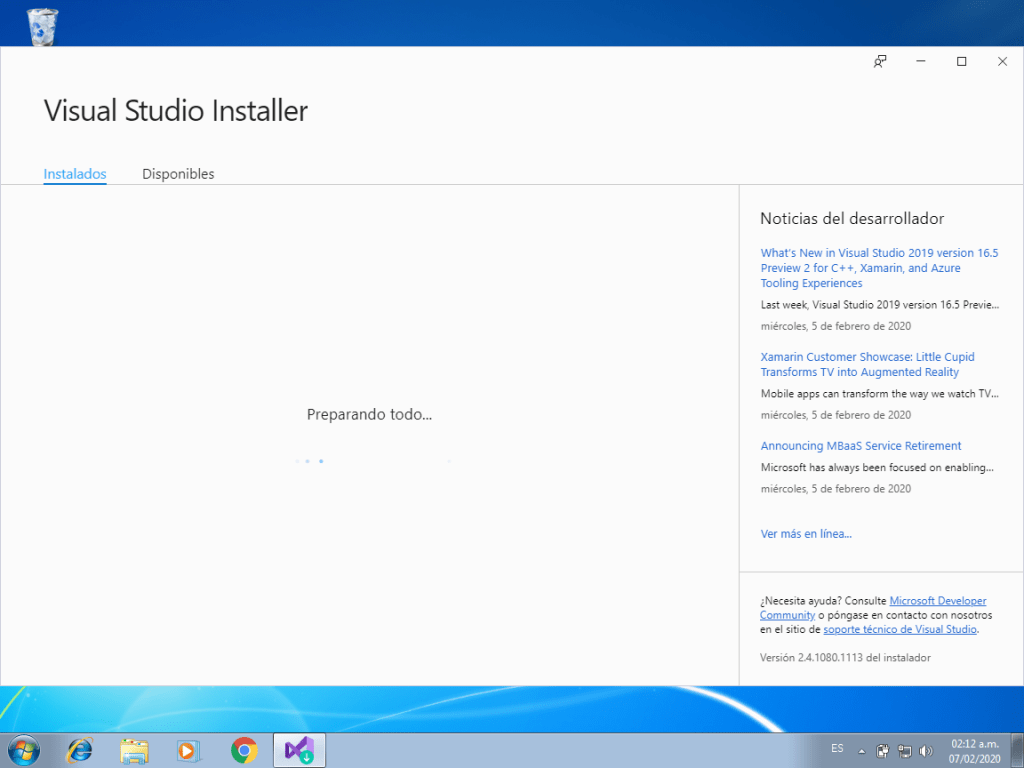Switch to the Disponibles tab
Image resolution: width=1024 pixels, height=768 pixels.
click(178, 174)
